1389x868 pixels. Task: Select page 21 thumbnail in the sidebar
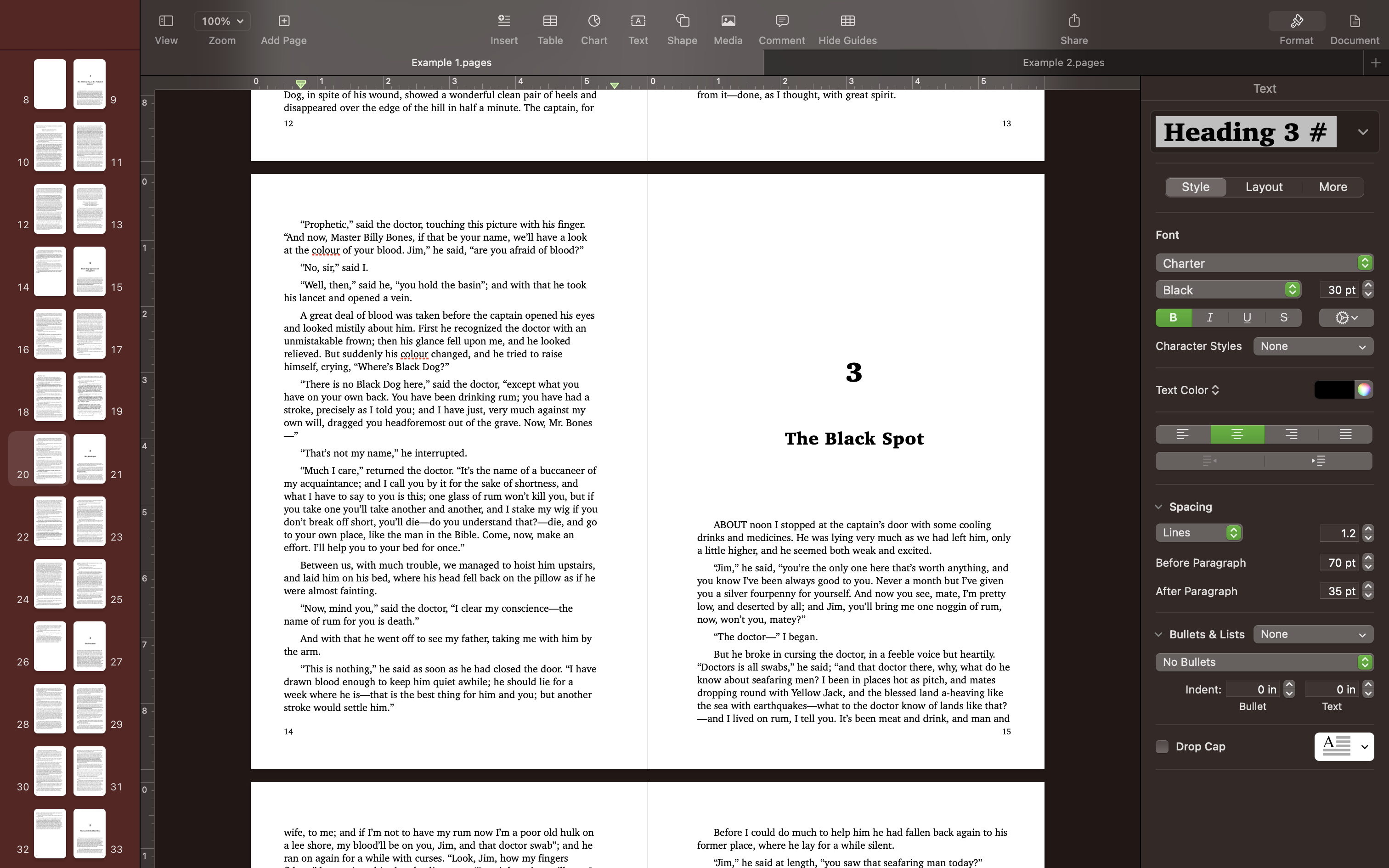[x=89, y=458]
